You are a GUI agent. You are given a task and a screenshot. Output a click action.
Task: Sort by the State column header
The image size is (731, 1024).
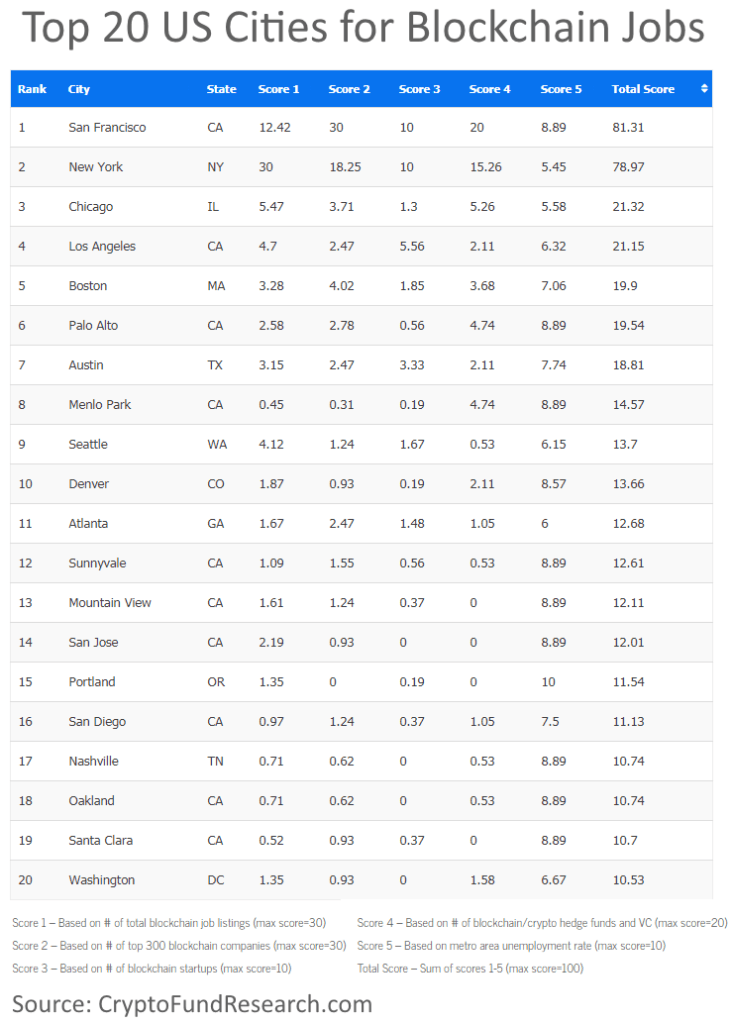(x=221, y=89)
